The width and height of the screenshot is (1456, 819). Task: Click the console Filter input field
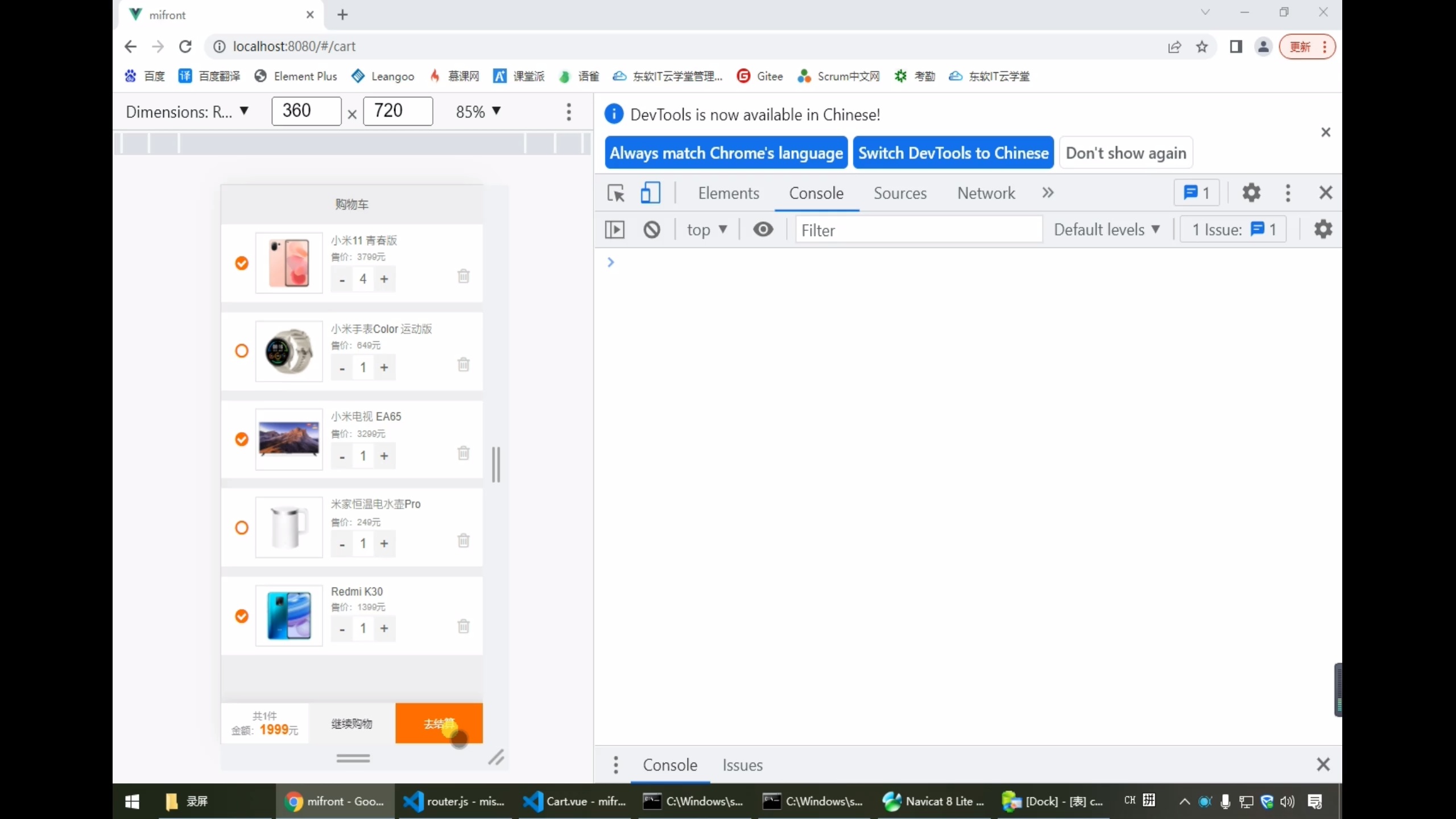click(918, 230)
